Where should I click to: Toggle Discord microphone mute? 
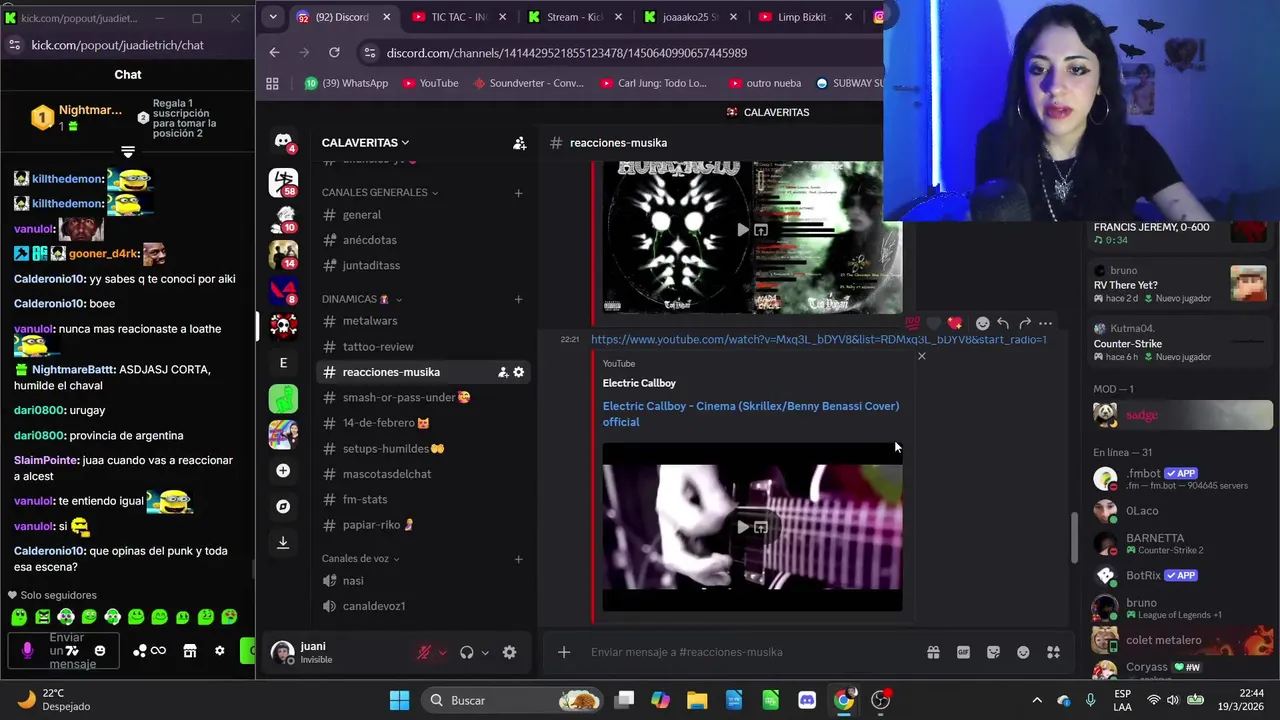[x=424, y=652]
